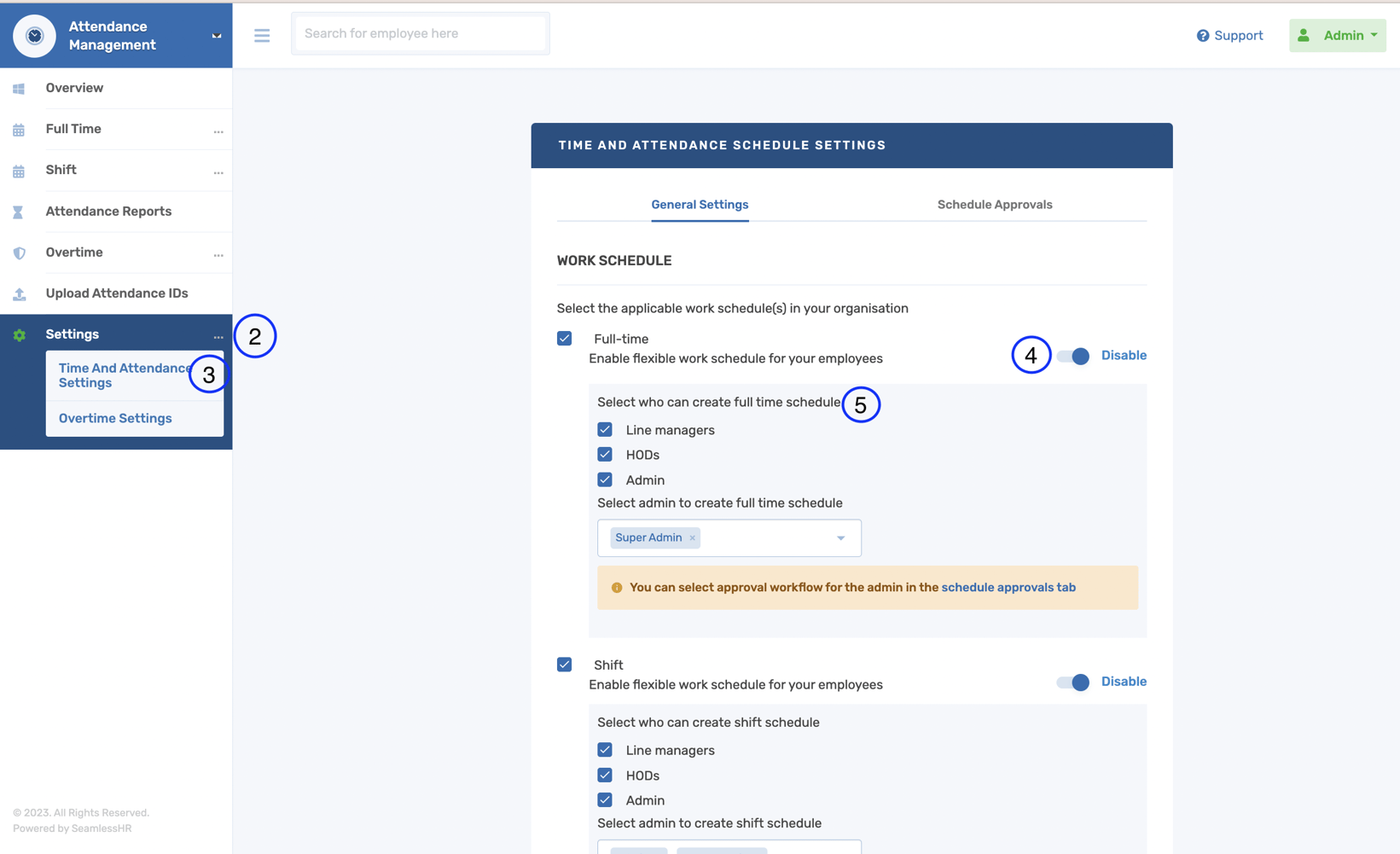Screen dimensions: 1400x854
Task: Click the Support help icon
Action: pyautogui.click(x=1202, y=35)
